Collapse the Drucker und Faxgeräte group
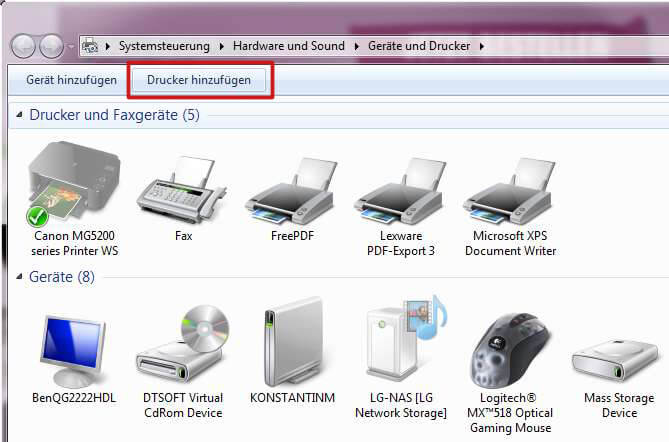This screenshot has height=442, width=669. coord(19,116)
